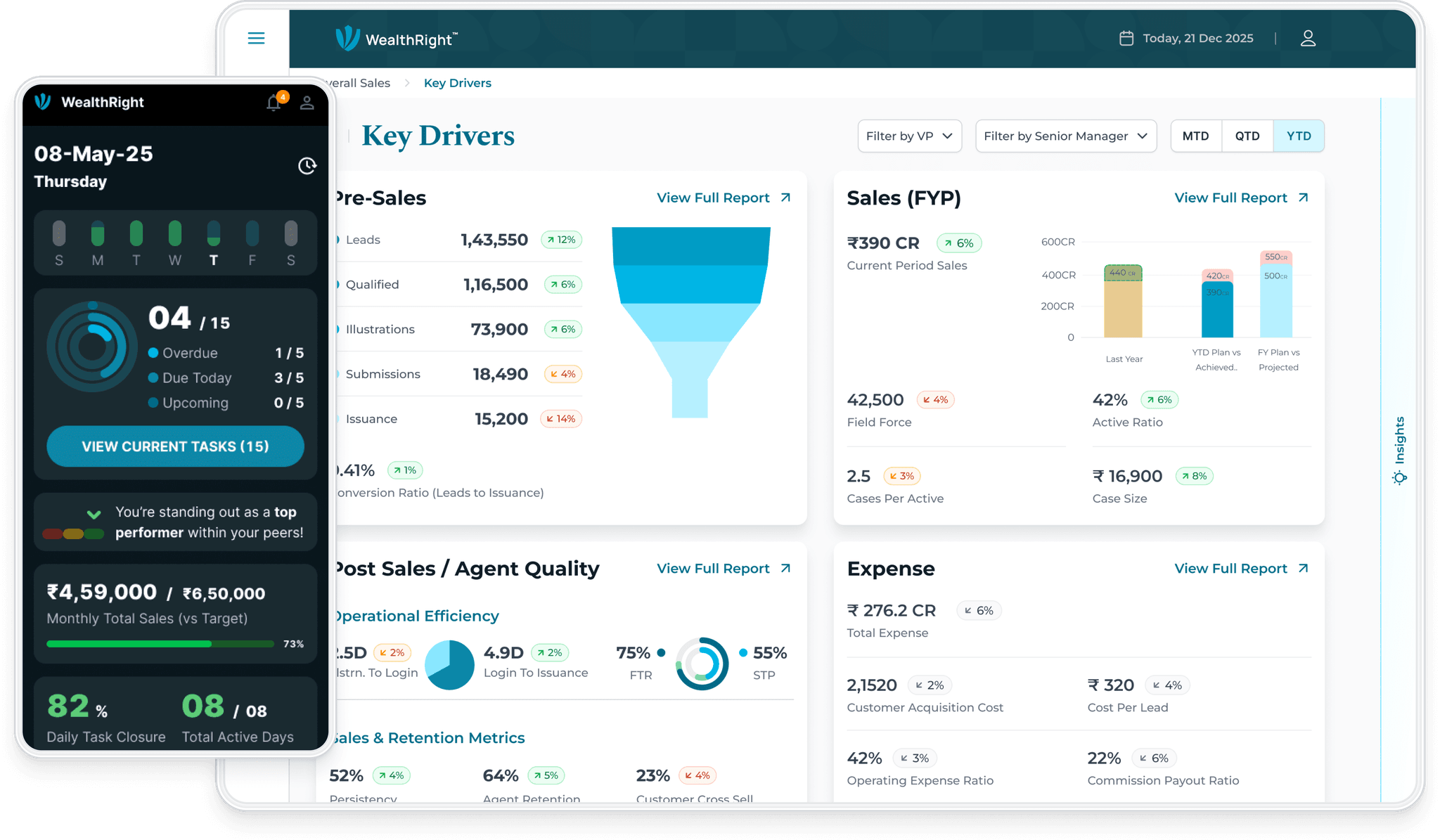This screenshot has width=1440, height=840.
Task: Click the breadcrumb chevron before Key Drivers
Action: pyautogui.click(x=407, y=83)
